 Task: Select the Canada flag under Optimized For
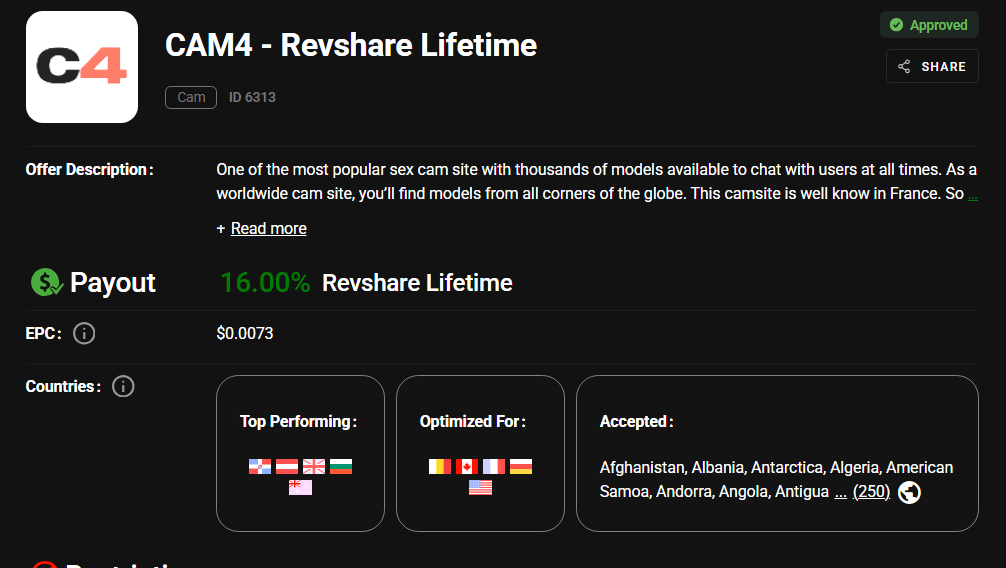click(x=467, y=467)
